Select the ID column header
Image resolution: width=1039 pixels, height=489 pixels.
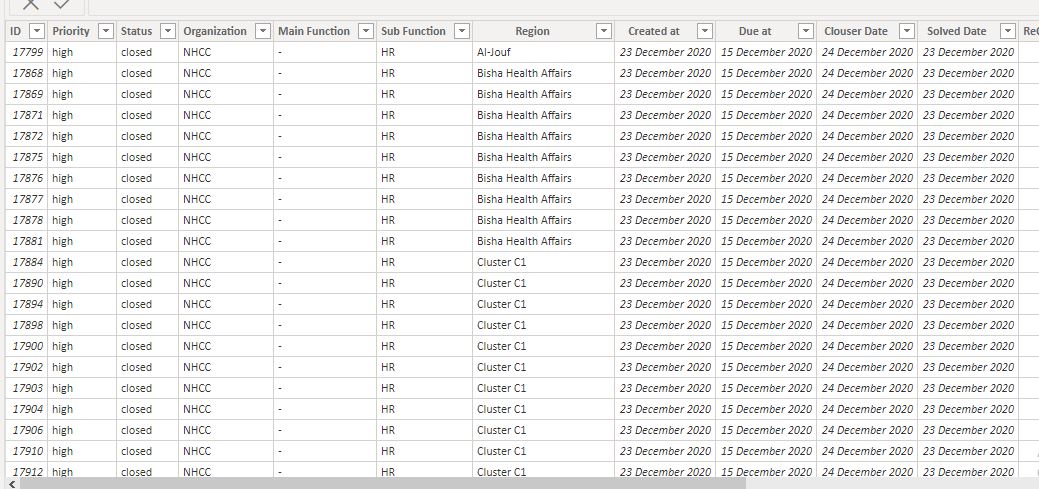[16, 31]
